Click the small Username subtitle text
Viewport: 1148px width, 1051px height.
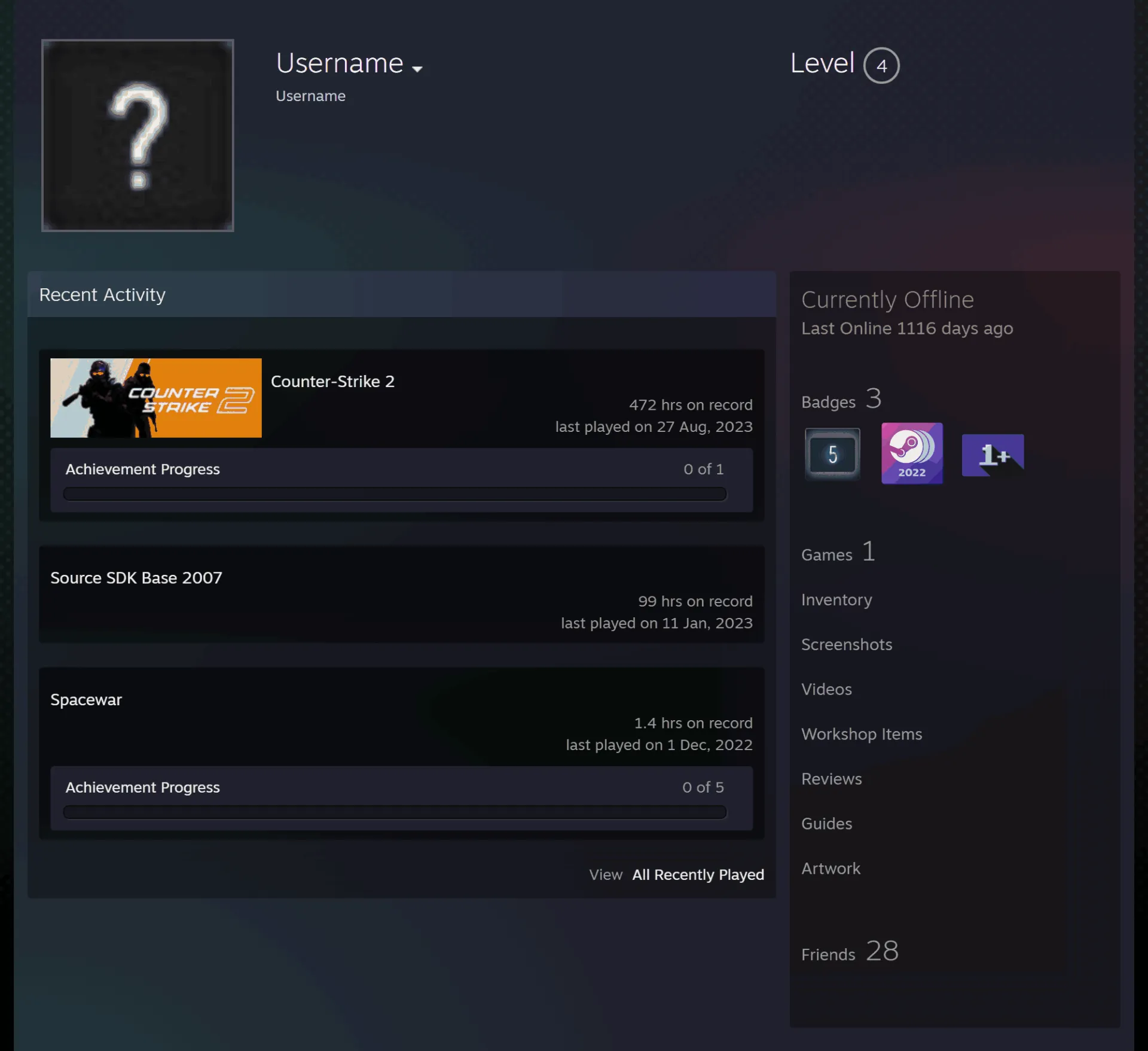coord(310,96)
